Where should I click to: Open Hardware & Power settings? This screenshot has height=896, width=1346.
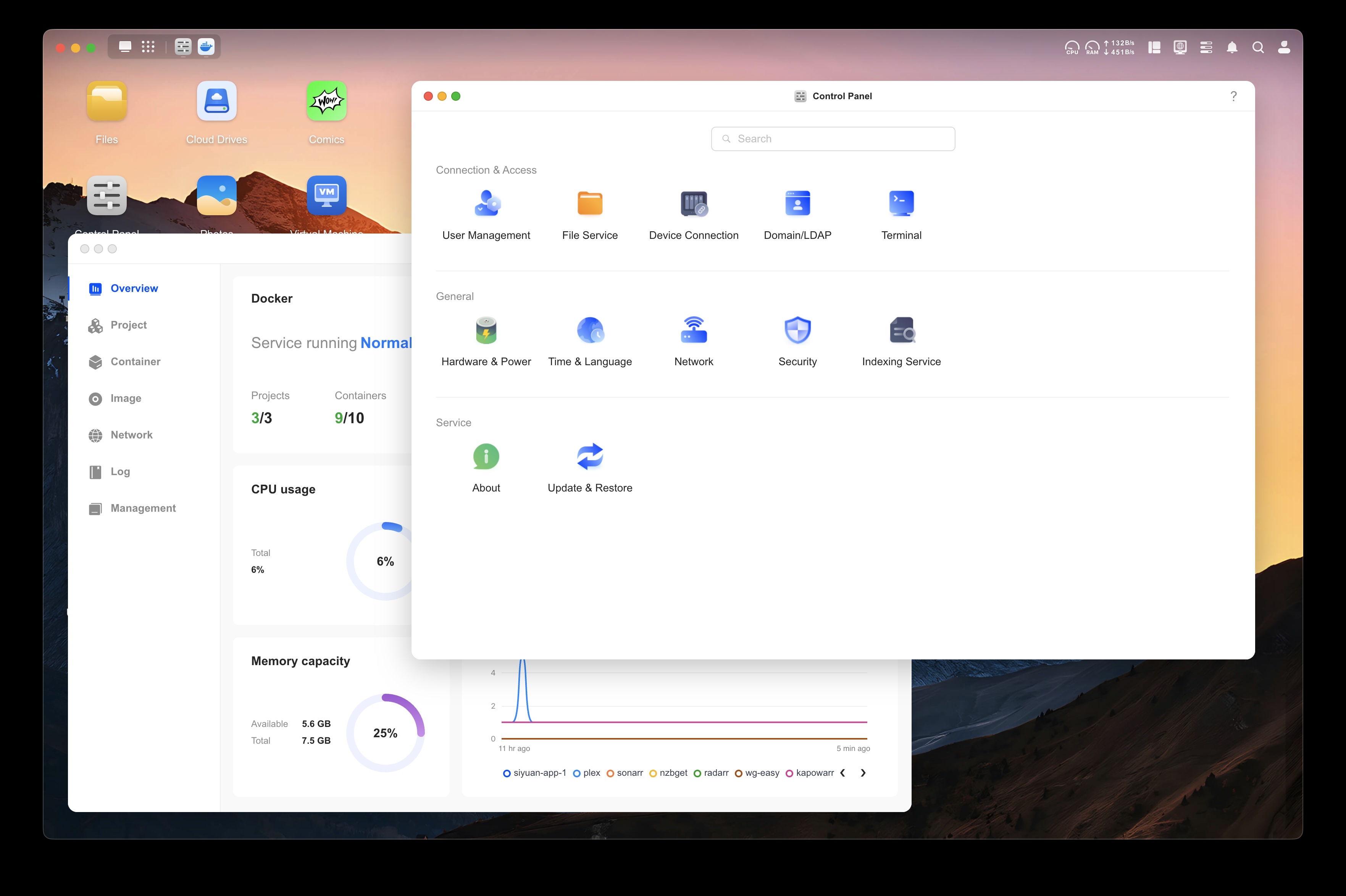(486, 340)
